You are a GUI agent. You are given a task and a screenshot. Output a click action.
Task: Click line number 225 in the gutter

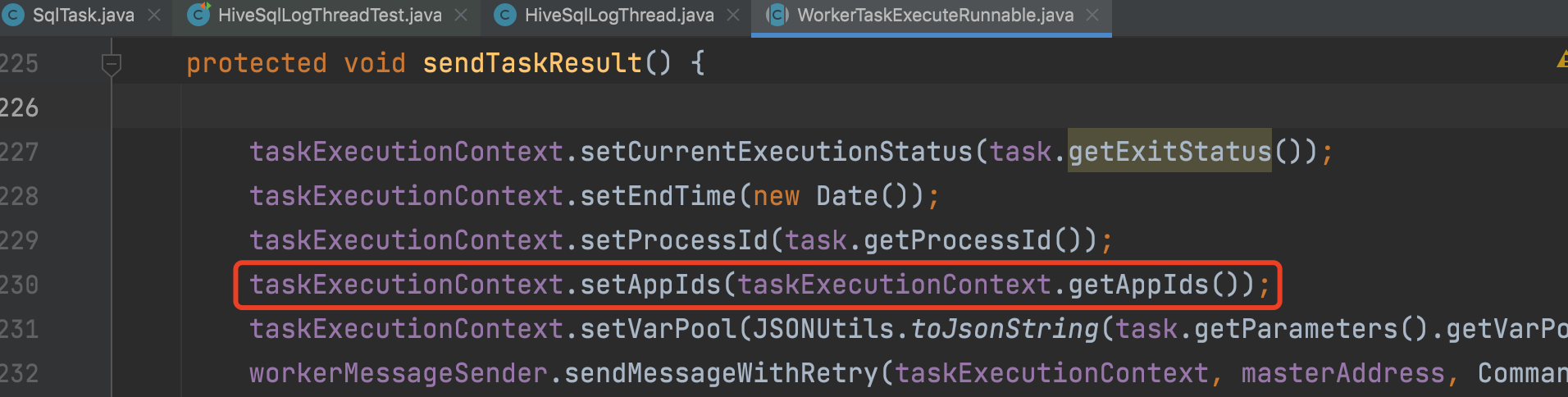click(x=19, y=63)
